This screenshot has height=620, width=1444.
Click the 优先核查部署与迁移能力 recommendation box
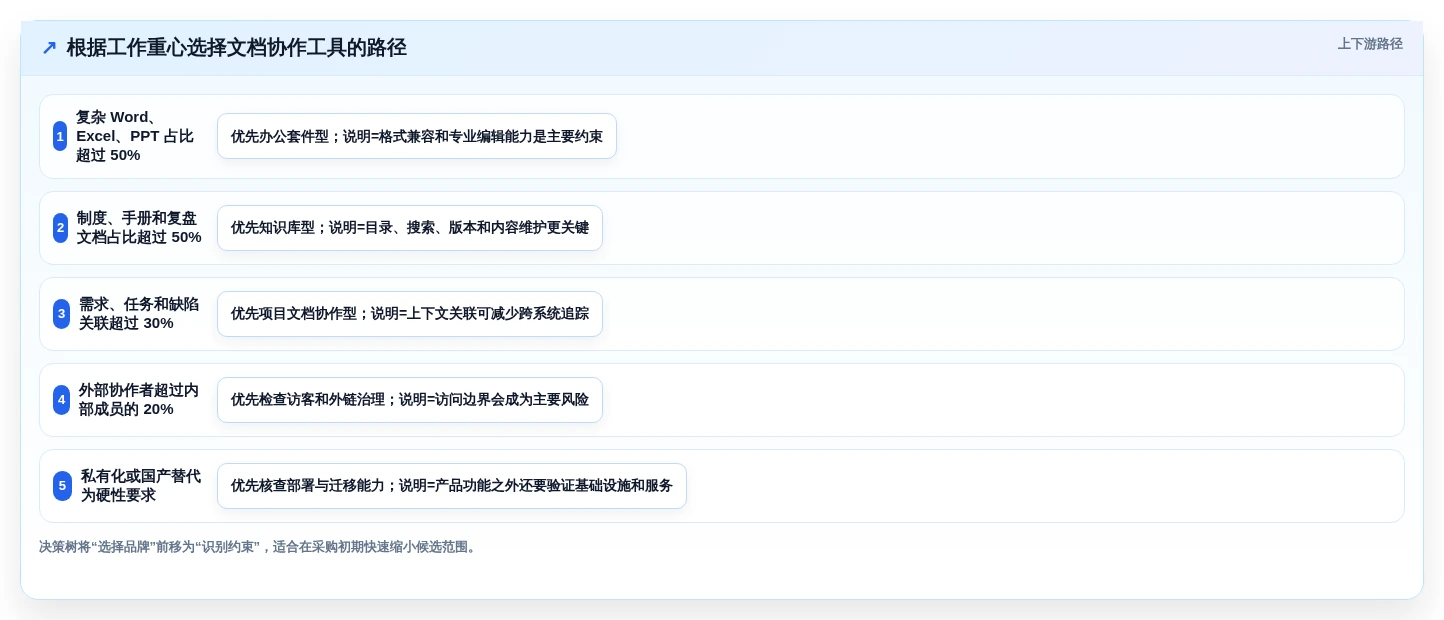click(x=452, y=486)
